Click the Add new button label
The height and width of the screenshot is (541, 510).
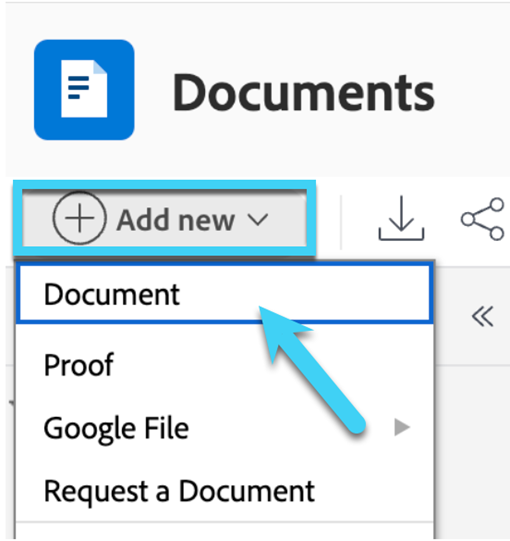click(176, 220)
